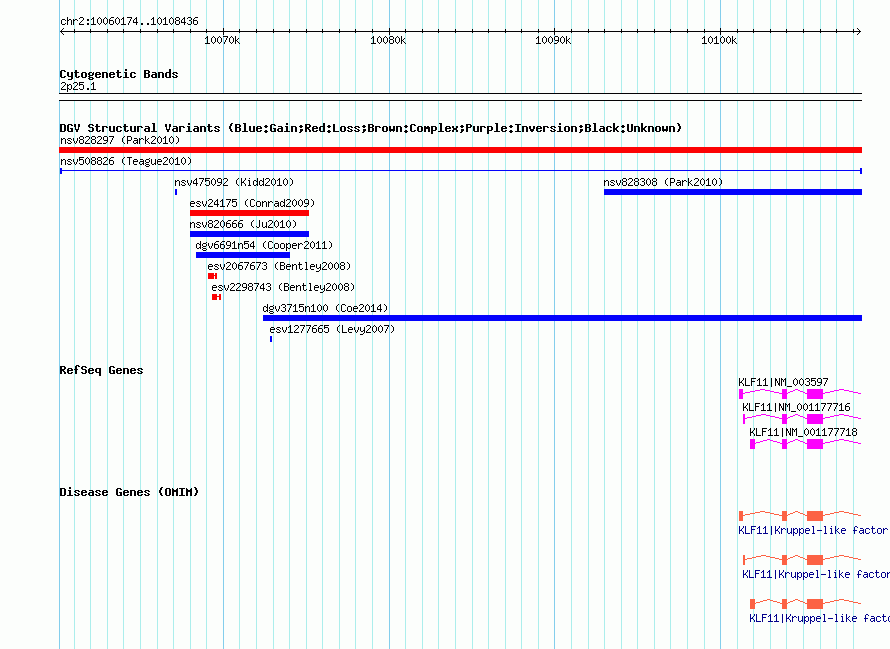Screen dimensions: 890x649
Task: Click the nsv828308 (Park2010) blue gain bar
Action: tap(733, 192)
